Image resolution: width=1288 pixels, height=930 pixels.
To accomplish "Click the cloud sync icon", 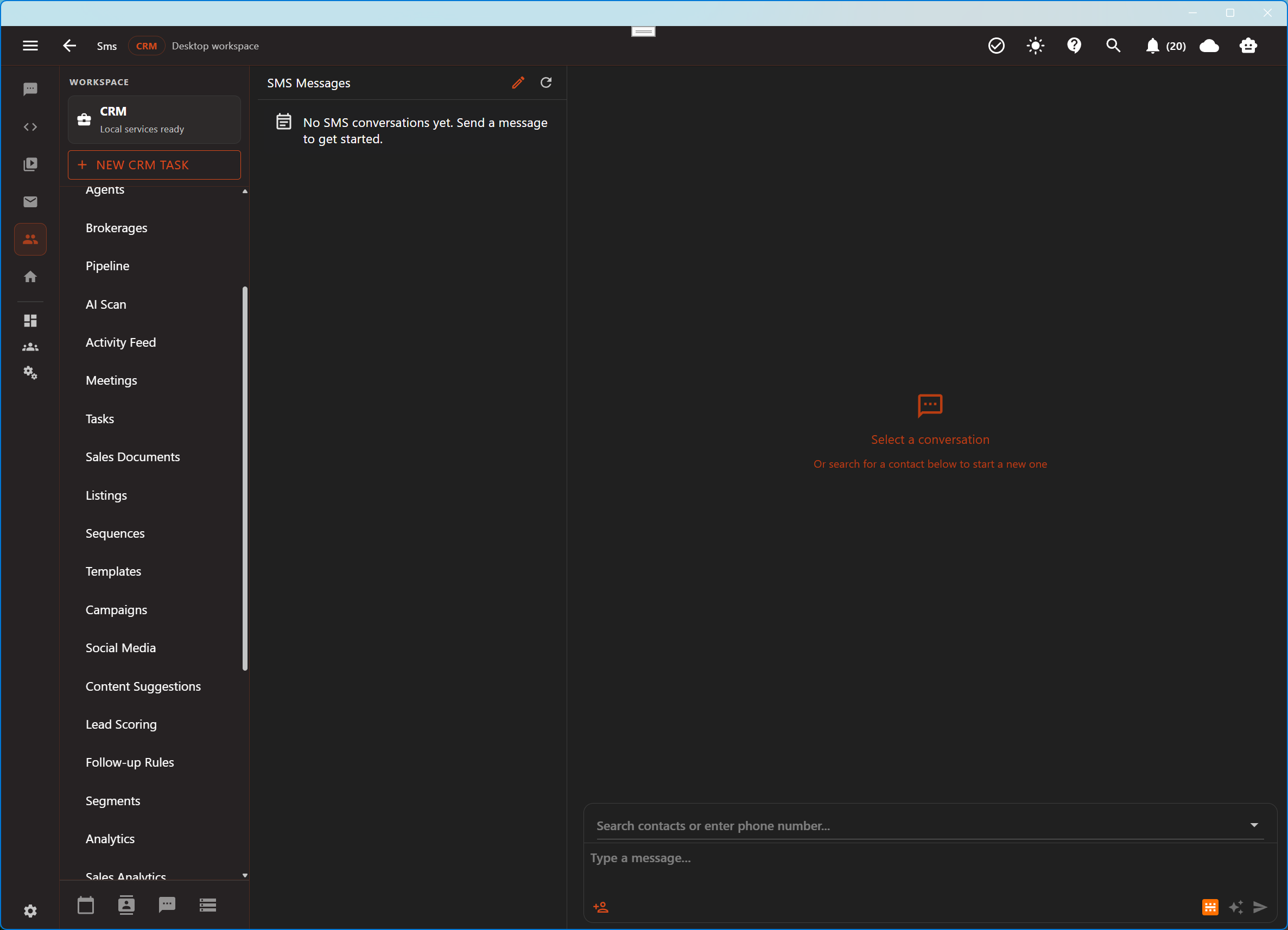I will pyautogui.click(x=1209, y=46).
